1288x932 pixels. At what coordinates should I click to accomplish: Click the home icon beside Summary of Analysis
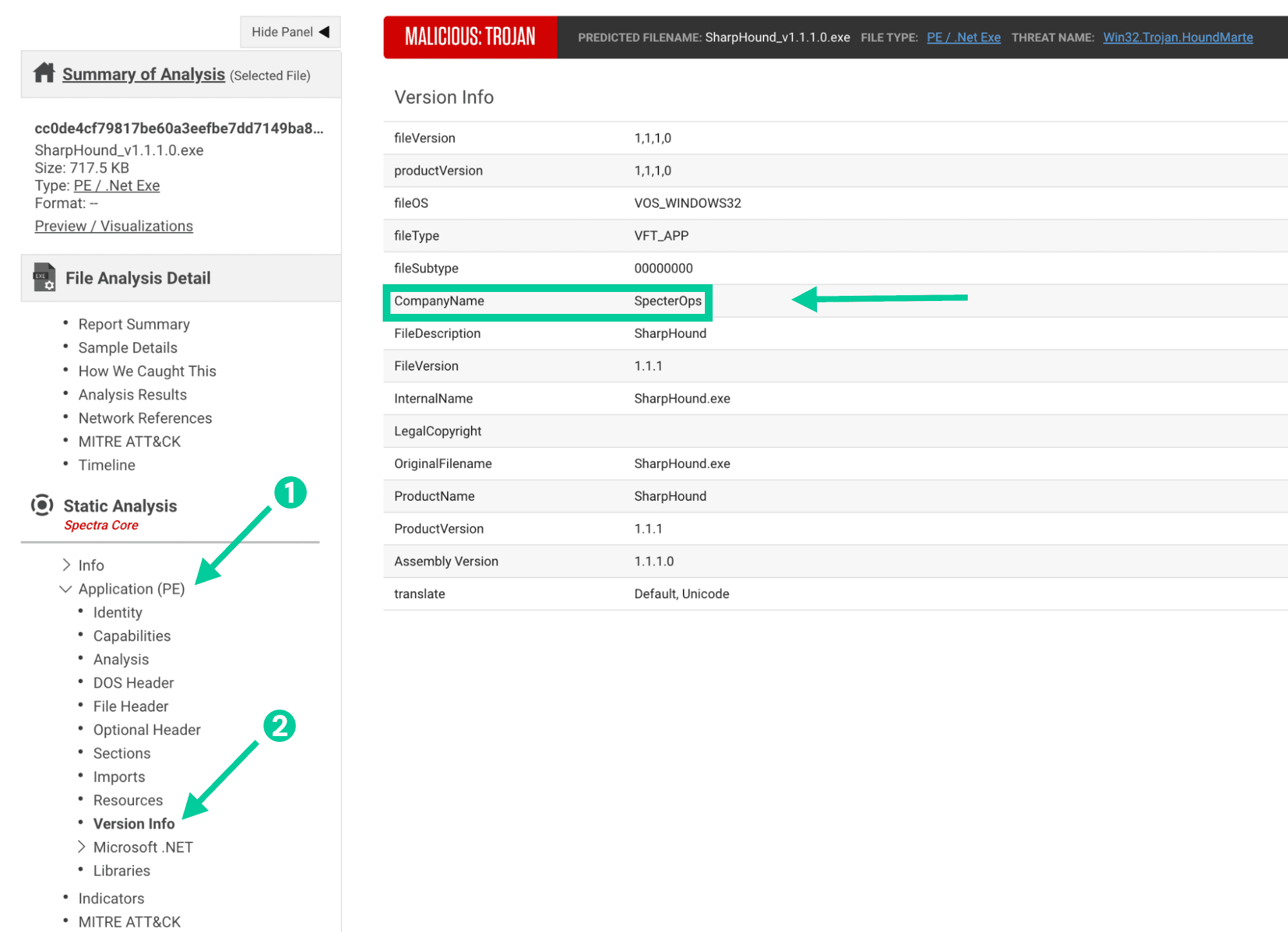[44, 73]
